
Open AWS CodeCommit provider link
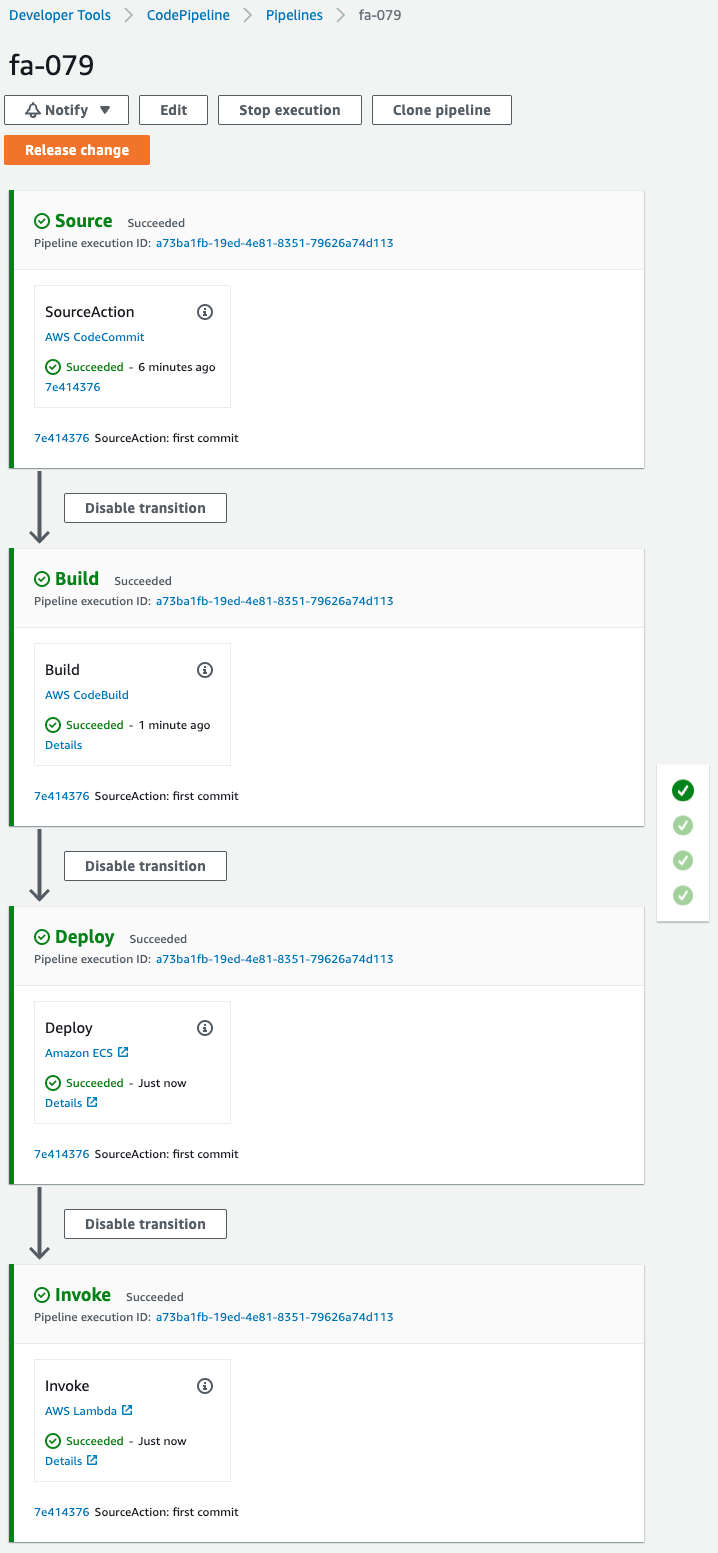[x=95, y=337]
